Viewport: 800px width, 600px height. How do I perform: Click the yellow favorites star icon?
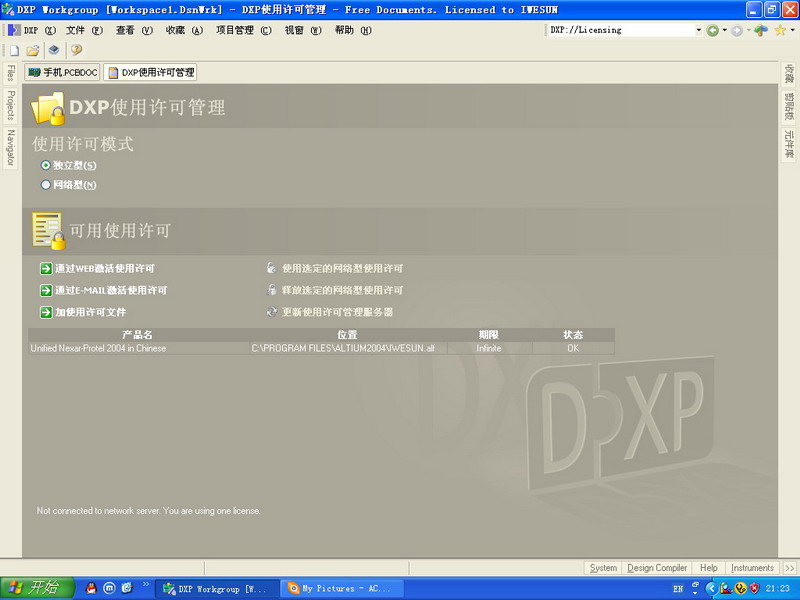780,31
